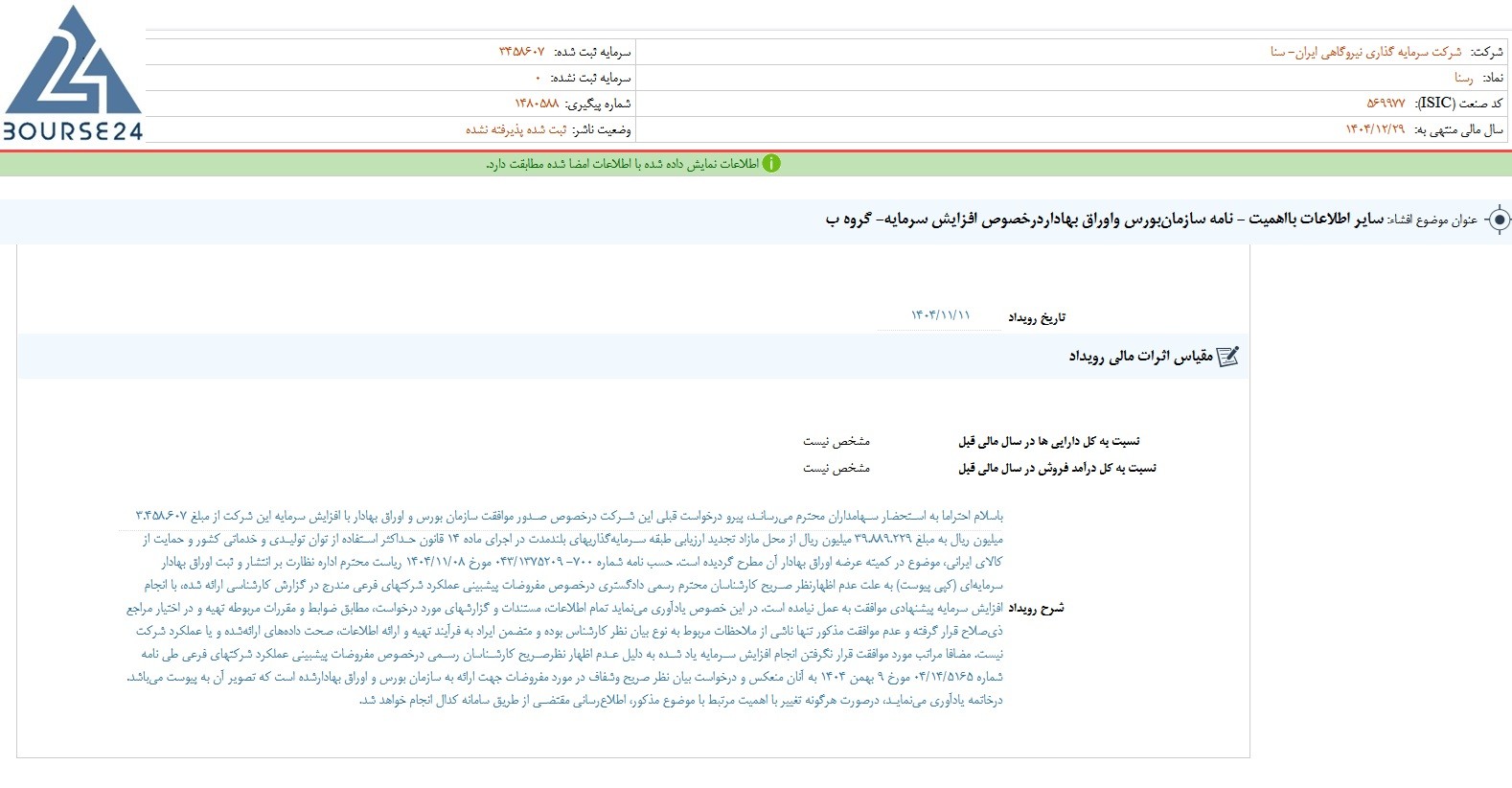Image resolution: width=1512 pixels, height=788 pixels.
Task: Click the registered capital value ۳۴۵۸۶۰۷
Action: click(x=521, y=52)
